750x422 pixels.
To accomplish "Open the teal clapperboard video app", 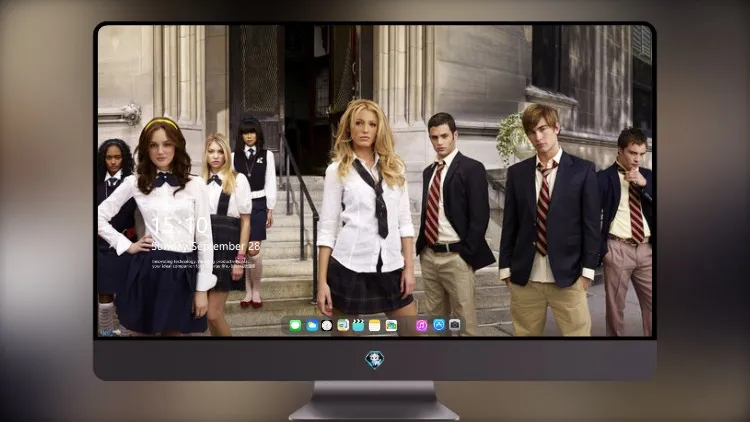I will coord(358,326).
